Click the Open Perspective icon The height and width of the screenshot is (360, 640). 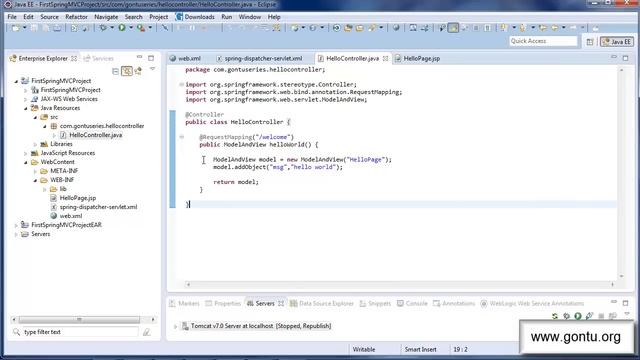click(590, 42)
